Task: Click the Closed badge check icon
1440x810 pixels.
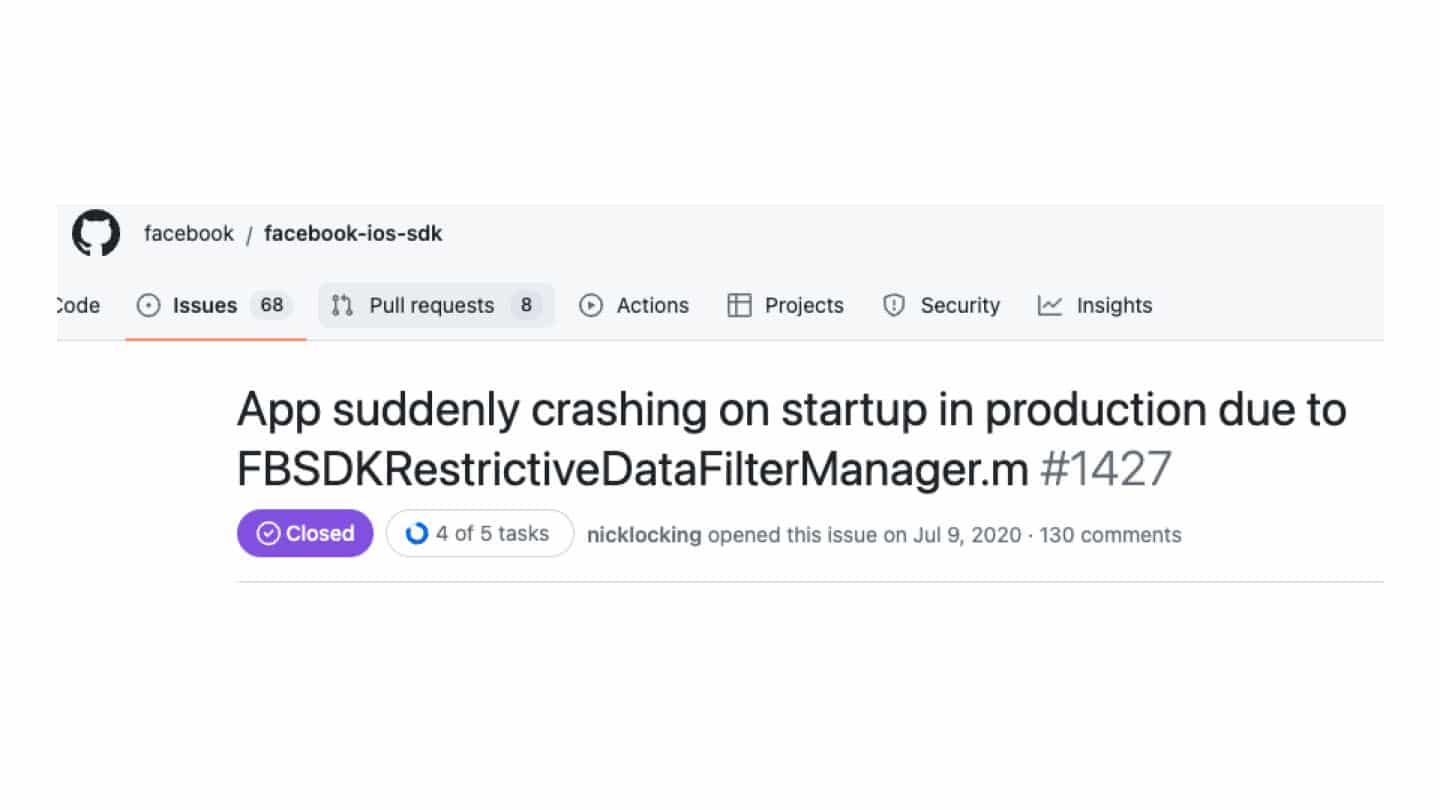Action: coord(267,534)
